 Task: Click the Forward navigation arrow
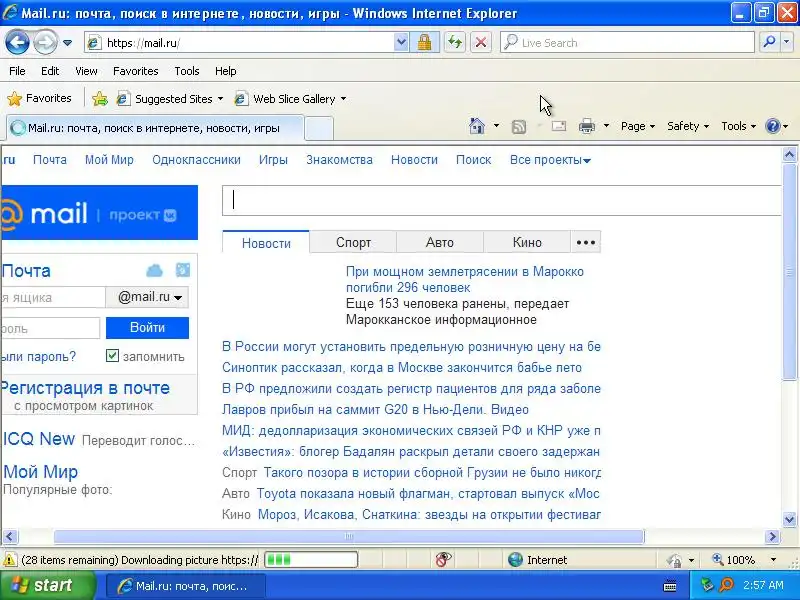[x=45, y=42]
